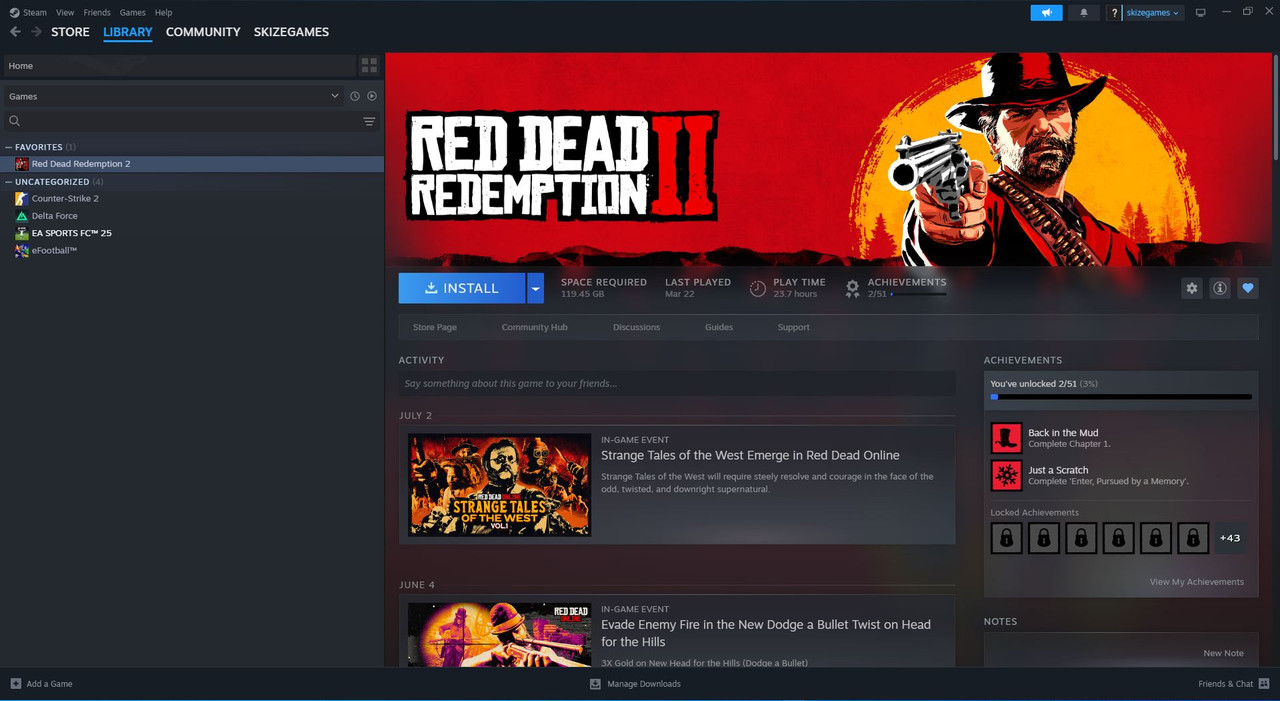Open notifications bell icon
The width and height of the screenshot is (1280, 701).
click(x=1084, y=13)
